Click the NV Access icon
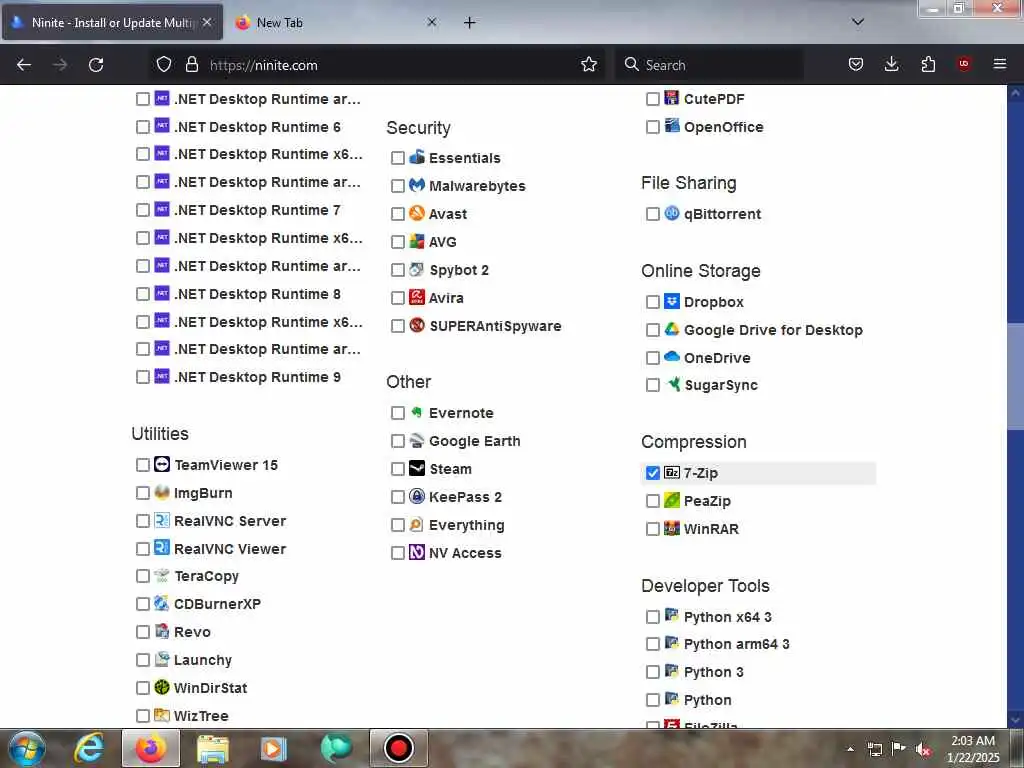 [417, 552]
